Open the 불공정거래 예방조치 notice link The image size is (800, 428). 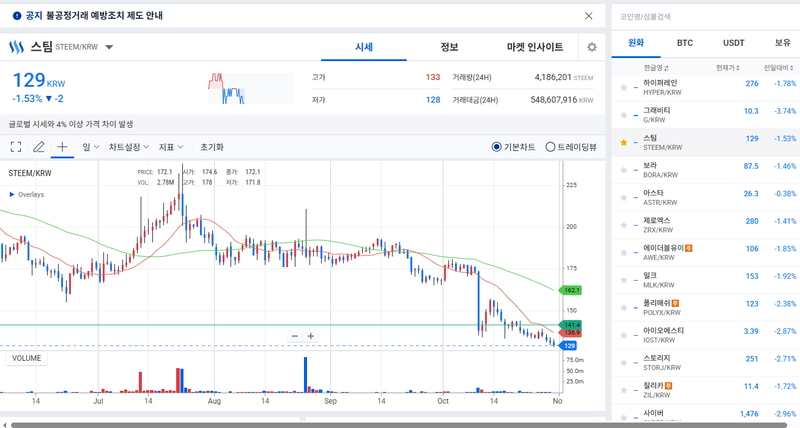[x=98, y=16]
